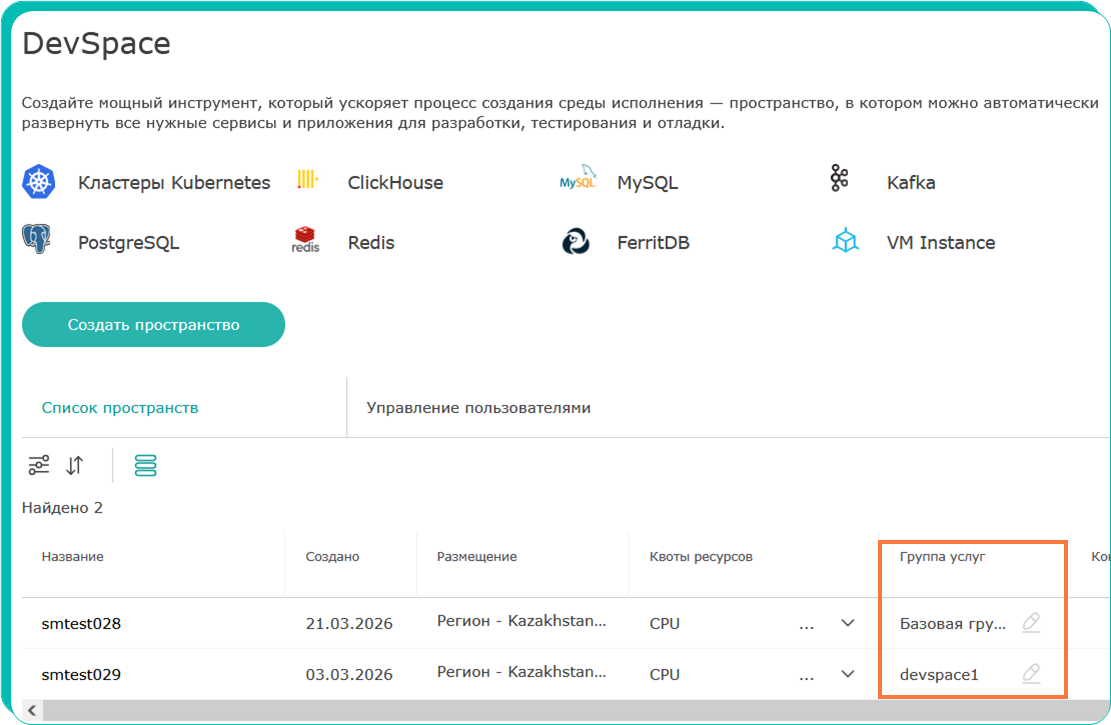Click the FerritDB service icon
Image resolution: width=1111 pixels, height=725 pixels.
[x=575, y=241]
